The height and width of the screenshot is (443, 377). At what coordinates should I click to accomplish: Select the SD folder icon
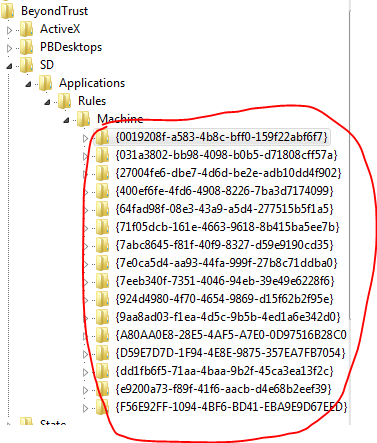click(x=26, y=65)
